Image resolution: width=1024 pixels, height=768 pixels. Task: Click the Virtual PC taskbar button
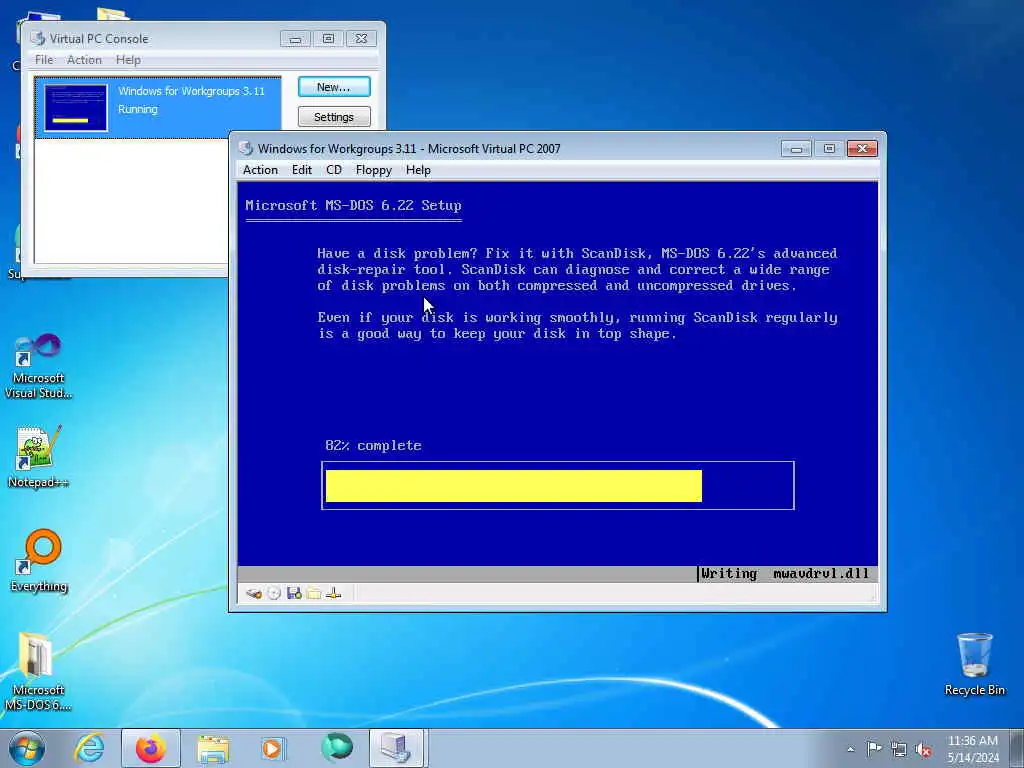point(398,748)
